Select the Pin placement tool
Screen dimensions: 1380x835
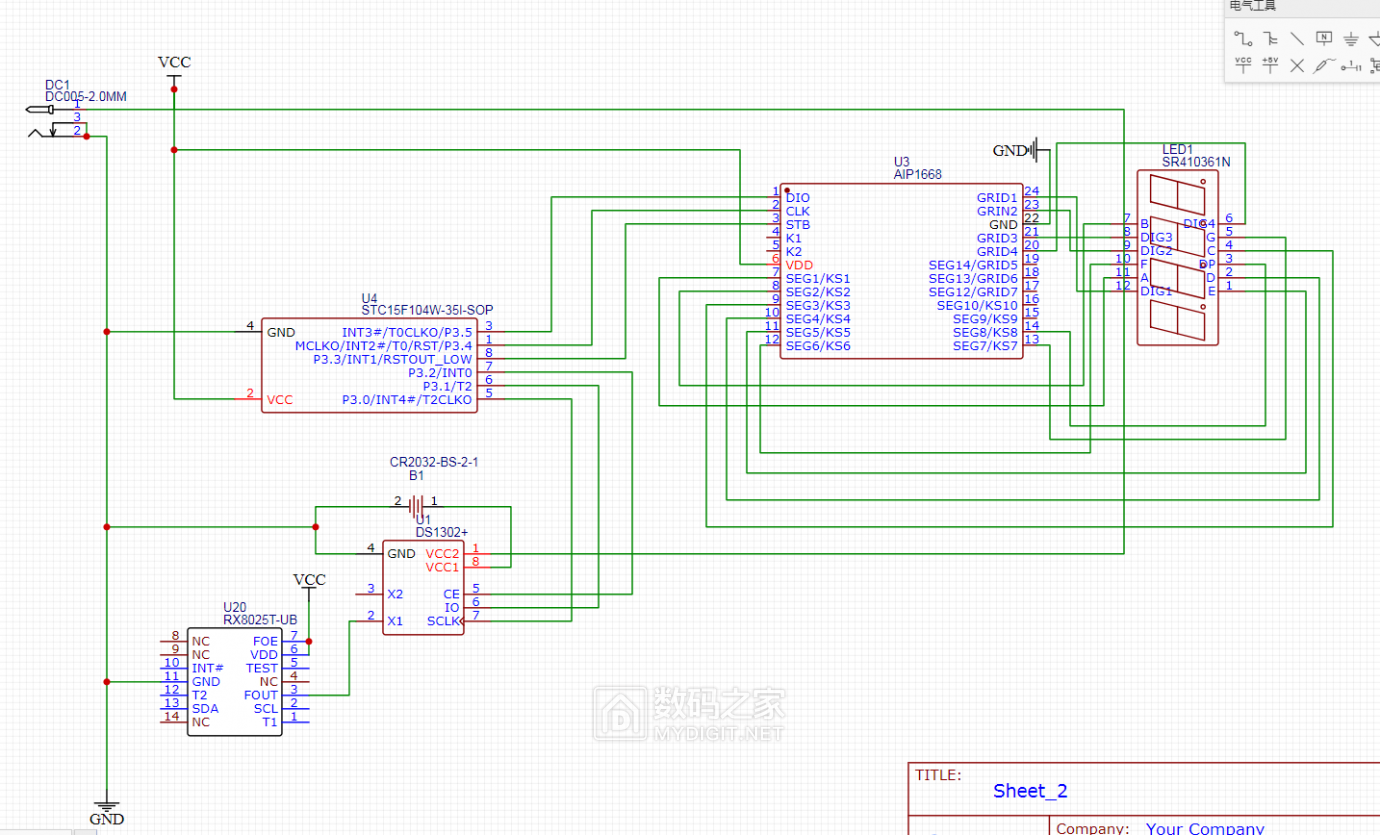1351,65
